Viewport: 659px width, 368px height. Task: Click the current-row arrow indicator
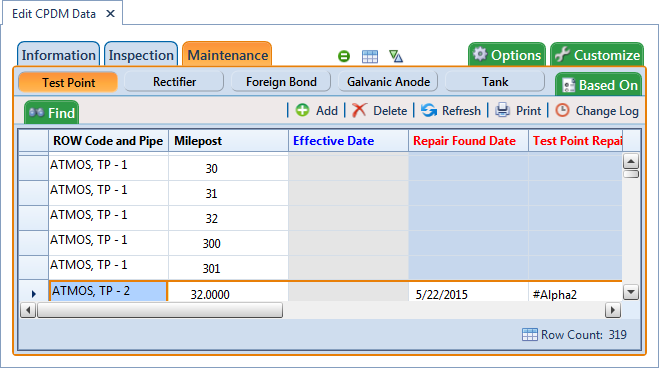(34, 294)
